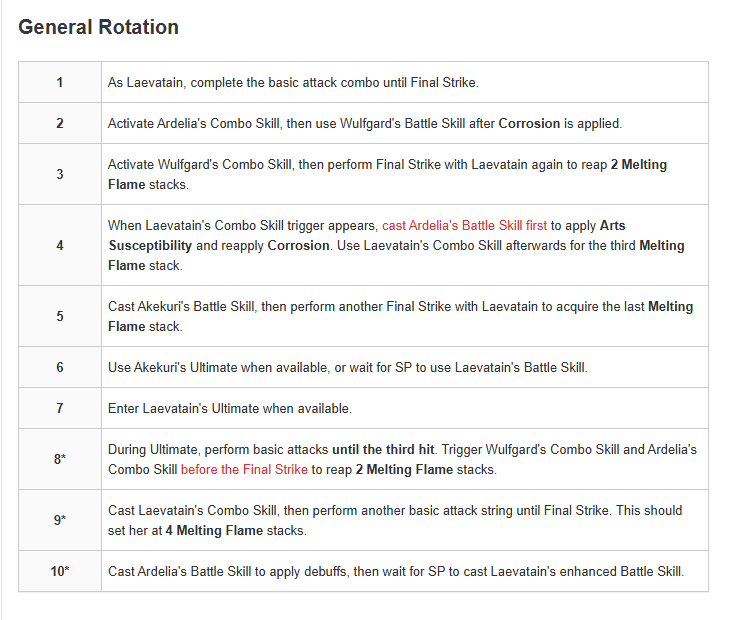Viewport: 737px width, 620px height.
Task: Select step number 7 cell
Action: point(60,408)
